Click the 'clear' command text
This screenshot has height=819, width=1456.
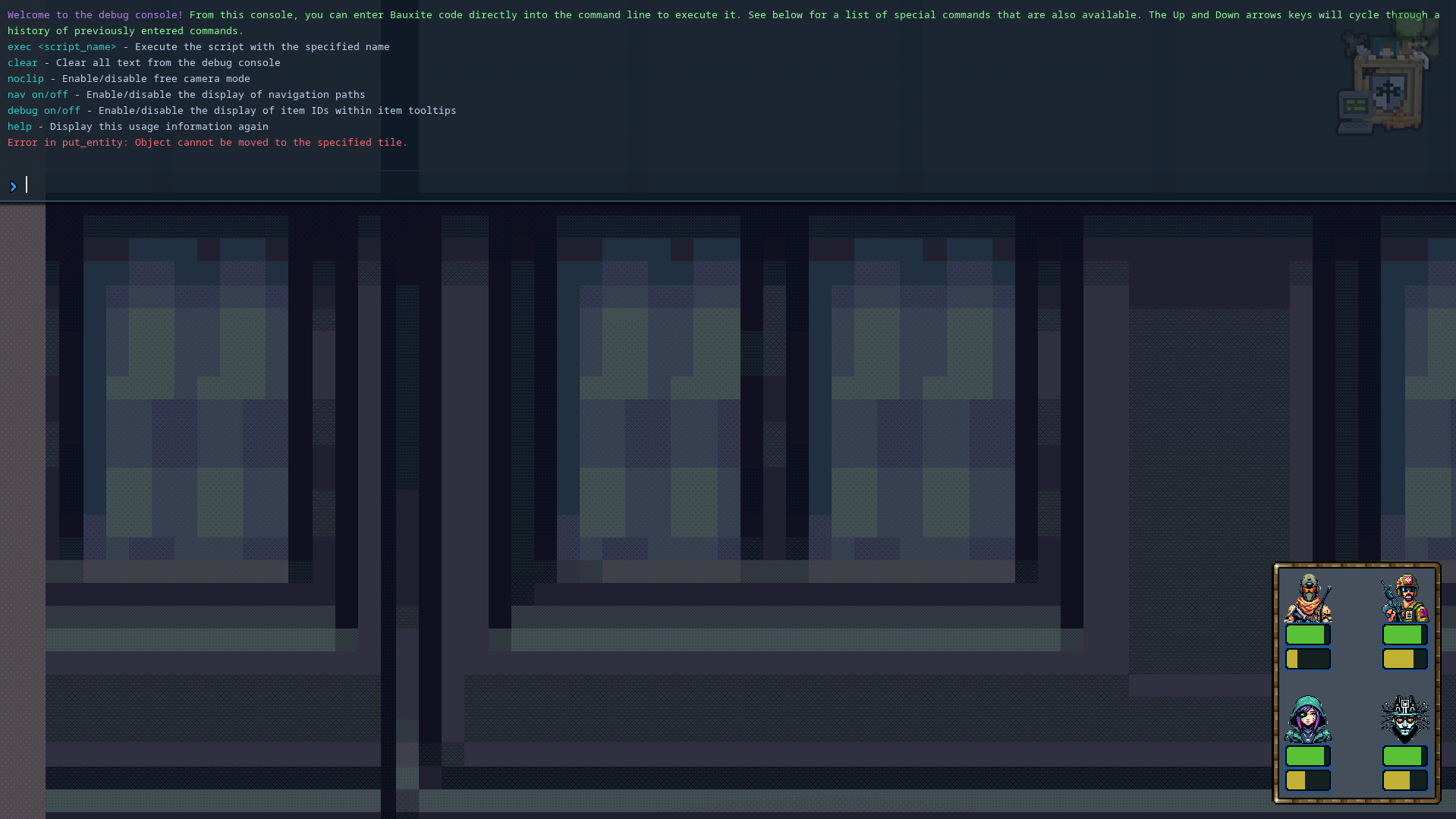pos(23,63)
